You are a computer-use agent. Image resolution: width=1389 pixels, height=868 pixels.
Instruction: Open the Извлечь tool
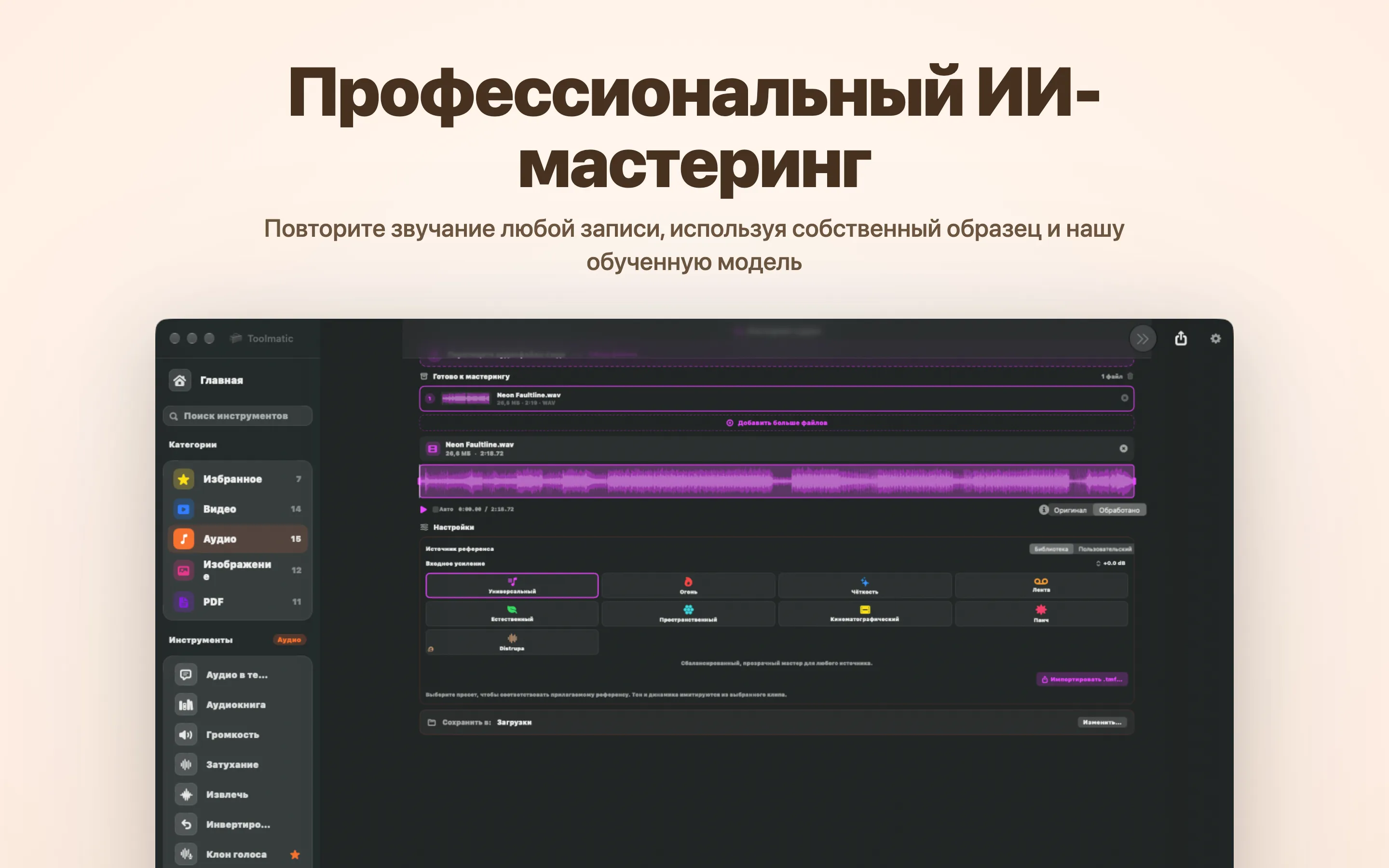pyautogui.click(x=238, y=794)
